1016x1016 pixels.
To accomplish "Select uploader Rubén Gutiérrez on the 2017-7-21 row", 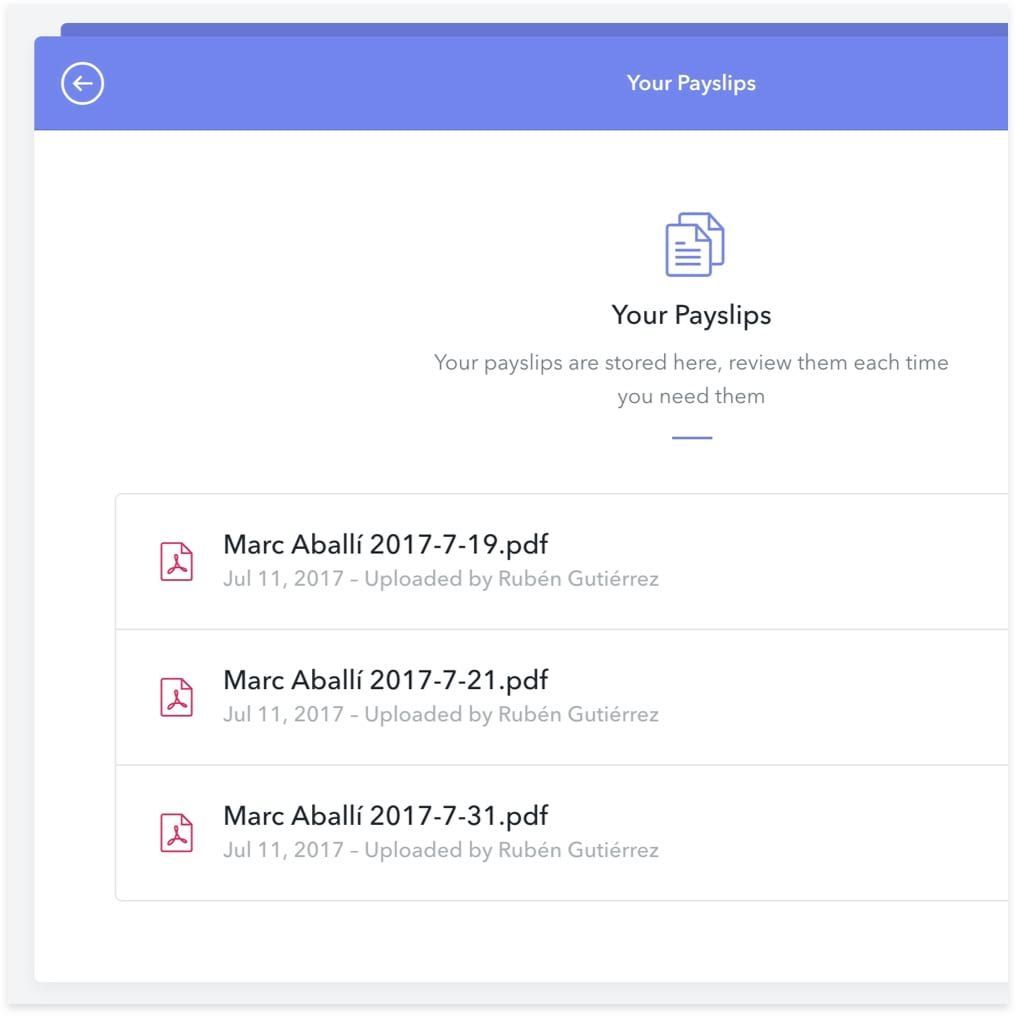I will pyautogui.click(x=578, y=713).
